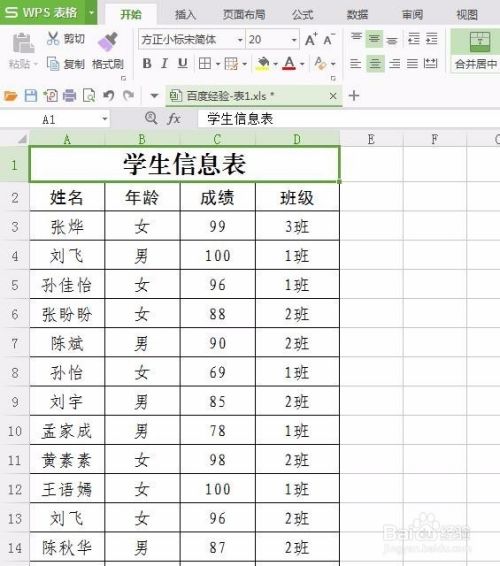Expand the paste options arrow

pyautogui.click(x=36, y=65)
